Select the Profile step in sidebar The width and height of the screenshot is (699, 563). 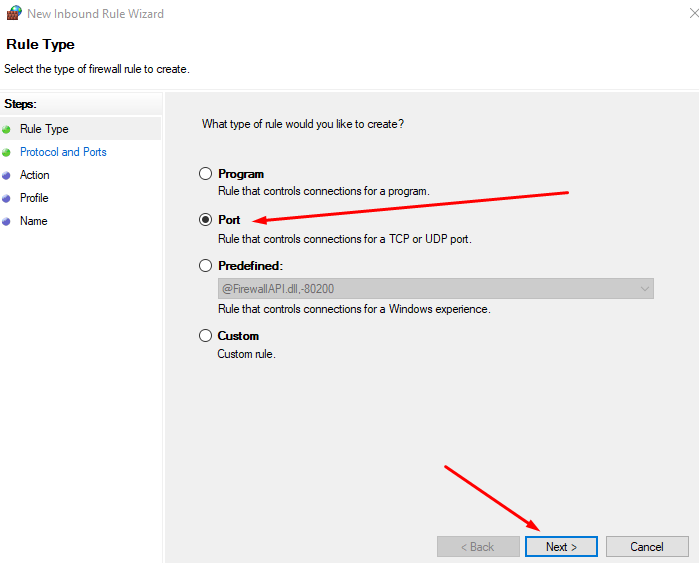[x=34, y=198]
